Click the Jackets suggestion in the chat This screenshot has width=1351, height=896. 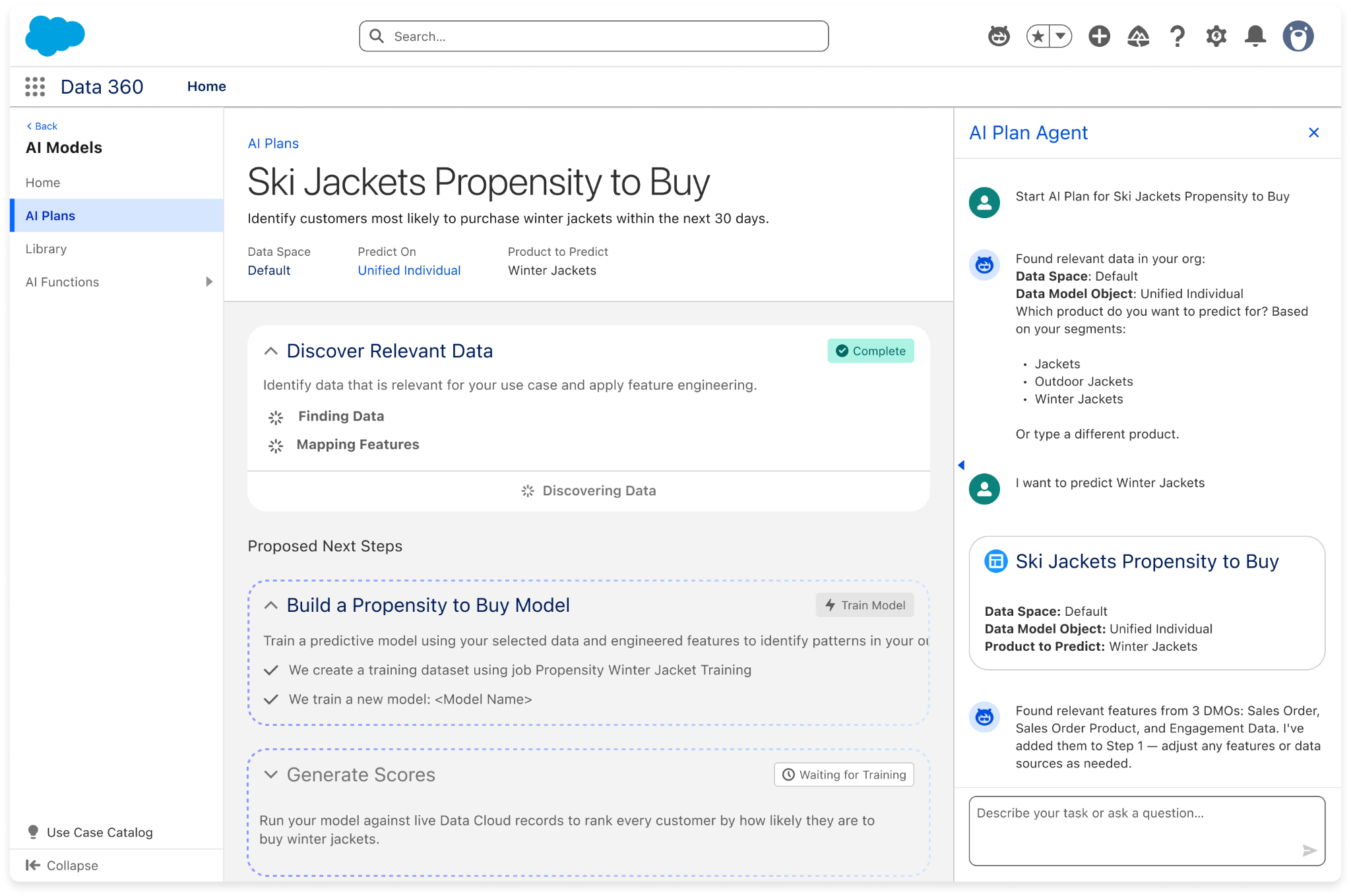click(x=1057, y=364)
